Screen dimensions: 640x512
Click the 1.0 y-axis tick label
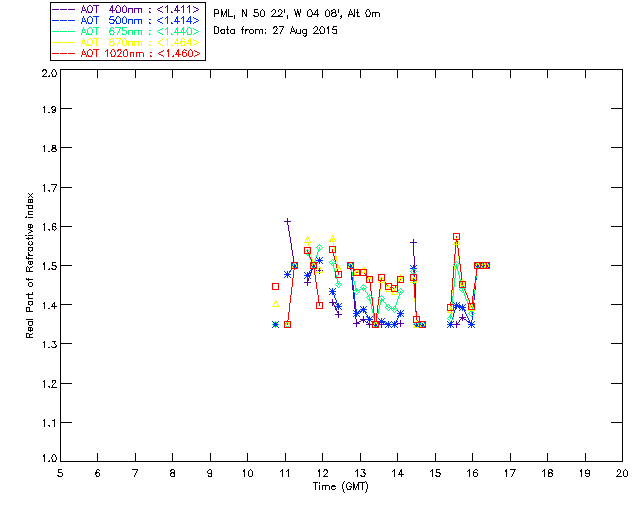49,458
